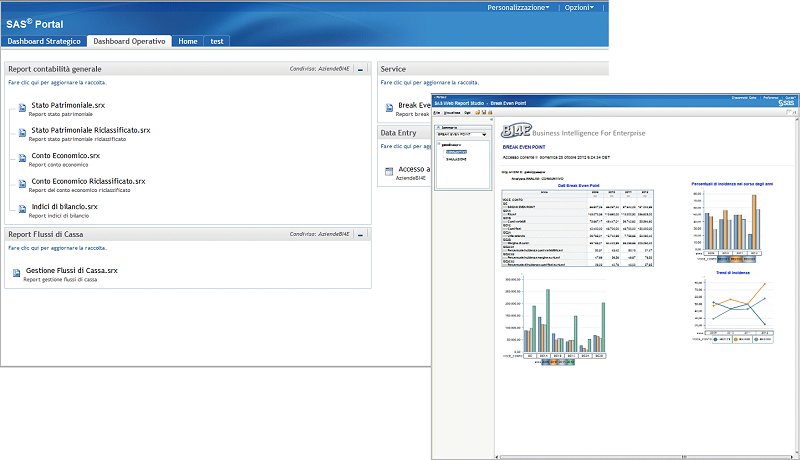
Task: Collapse the root node in section tree
Action: click(439, 145)
